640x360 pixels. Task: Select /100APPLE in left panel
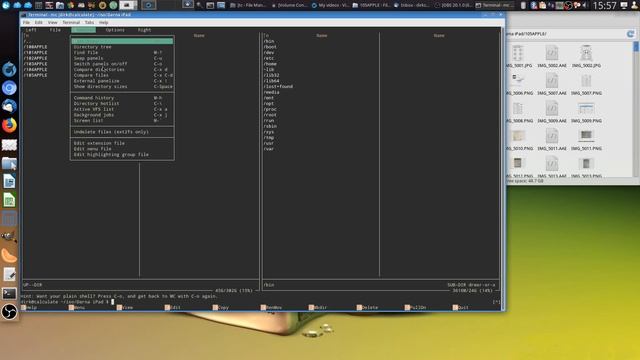point(36,47)
